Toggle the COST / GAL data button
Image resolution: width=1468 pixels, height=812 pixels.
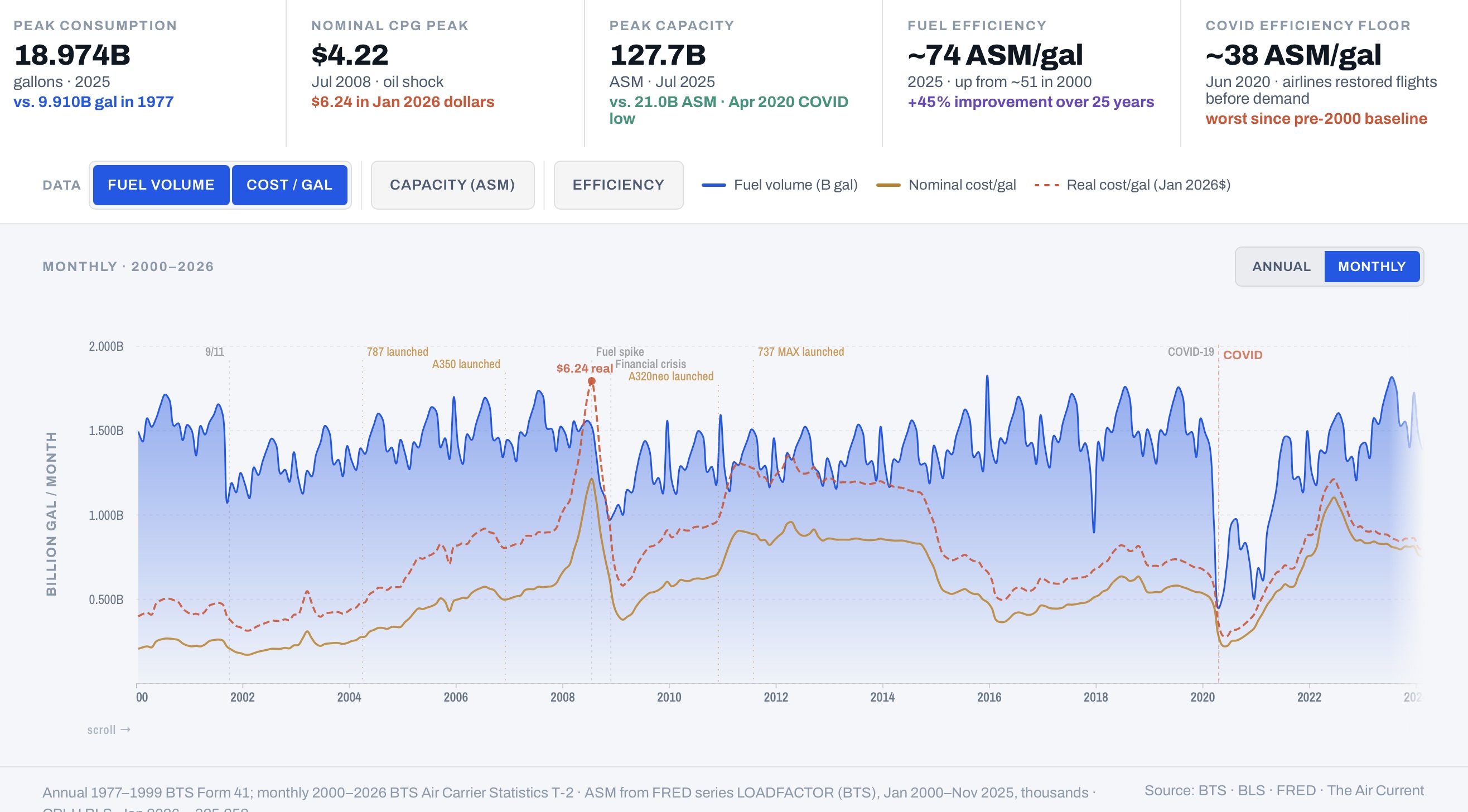click(x=289, y=185)
